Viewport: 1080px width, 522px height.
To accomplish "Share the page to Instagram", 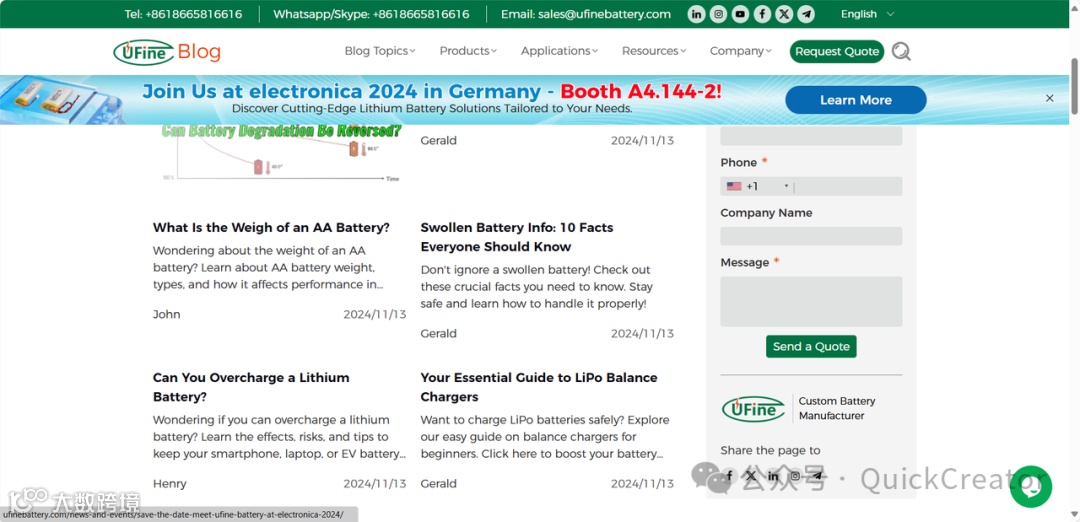I will (x=796, y=476).
